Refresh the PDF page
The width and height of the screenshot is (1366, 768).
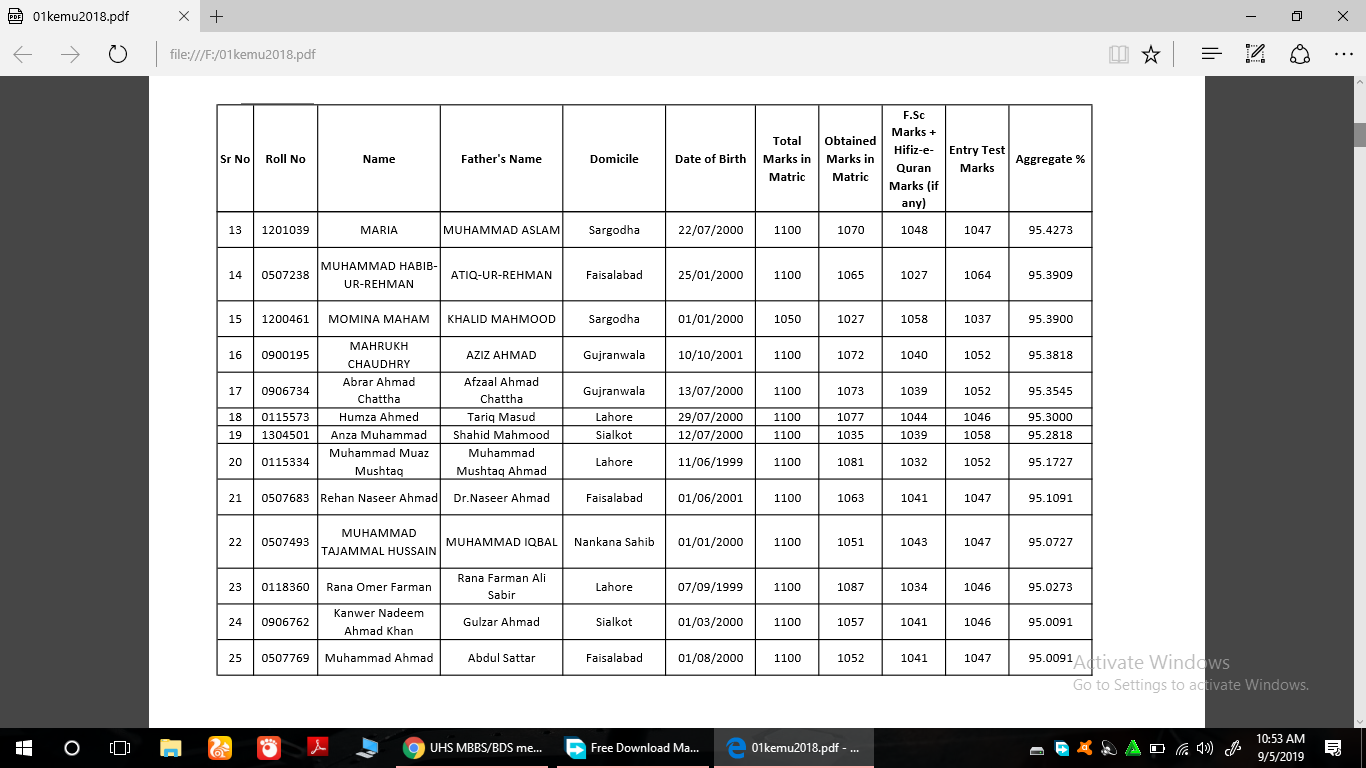pos(118,54)
